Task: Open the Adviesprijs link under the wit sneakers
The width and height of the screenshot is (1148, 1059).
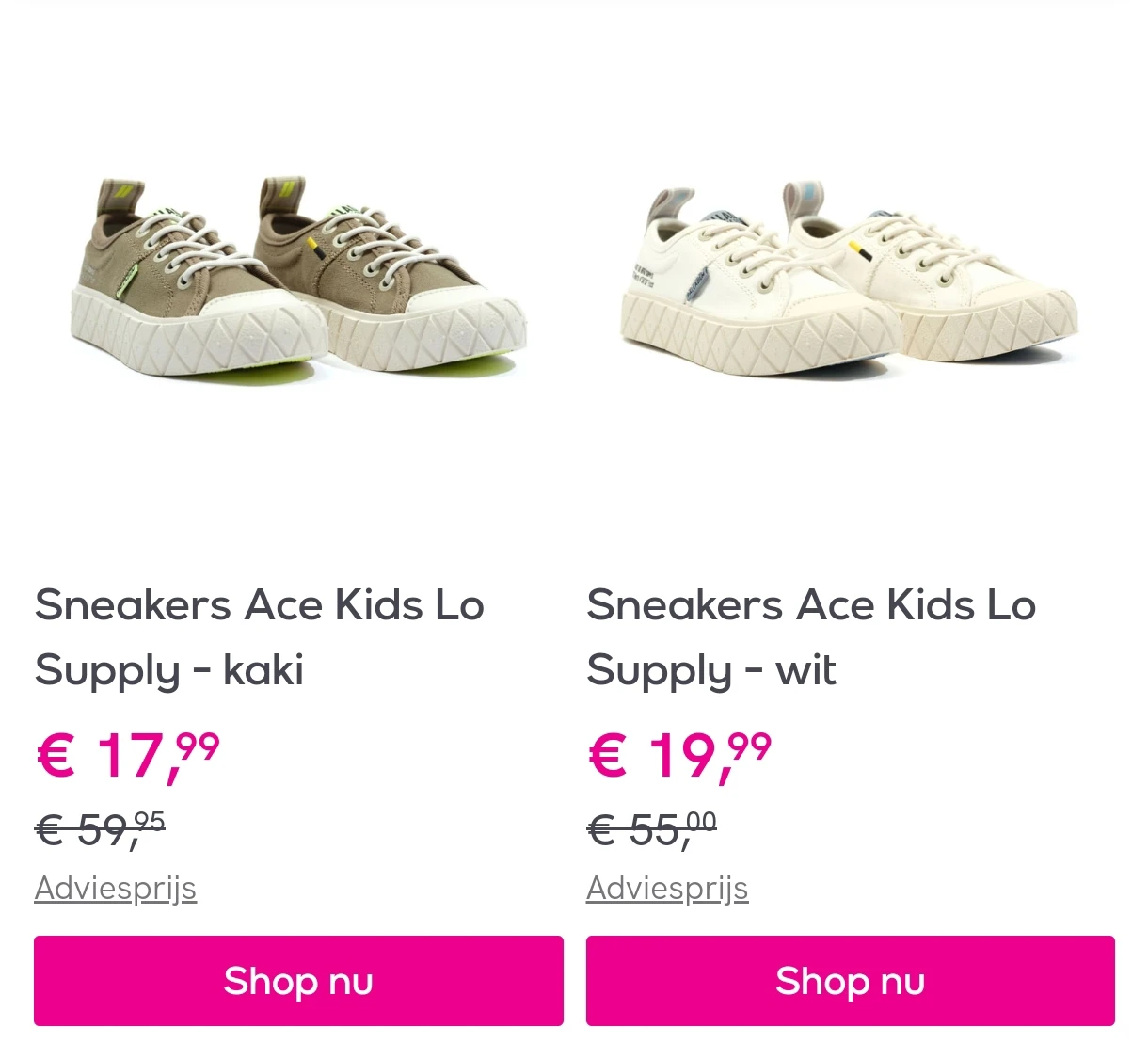Action: pyautogui.click(x=667, y=888)
